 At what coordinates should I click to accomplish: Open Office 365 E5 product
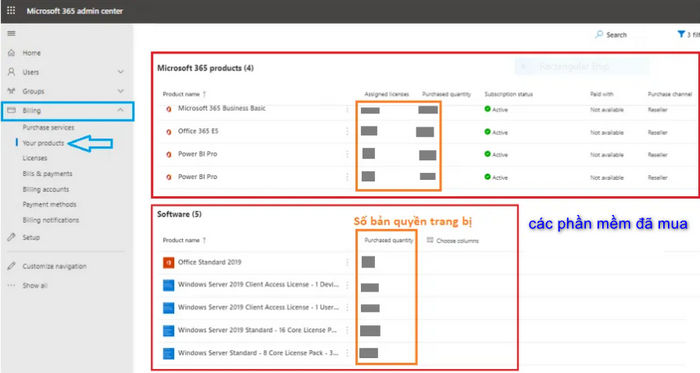(x=198, y=131)
